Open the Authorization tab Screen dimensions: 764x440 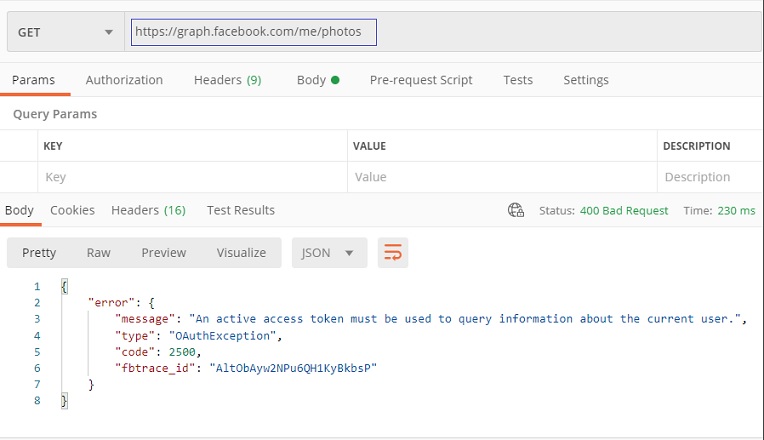click(124, 80)
